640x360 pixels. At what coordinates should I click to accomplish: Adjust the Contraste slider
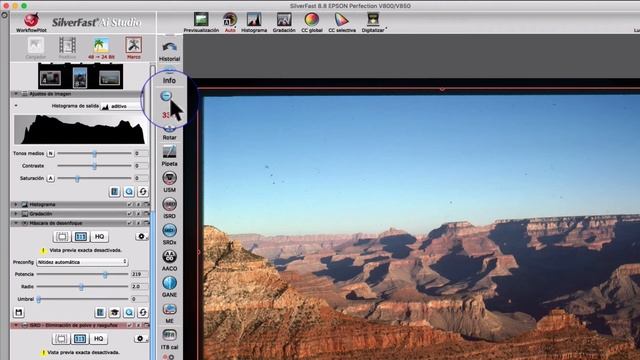94,166
